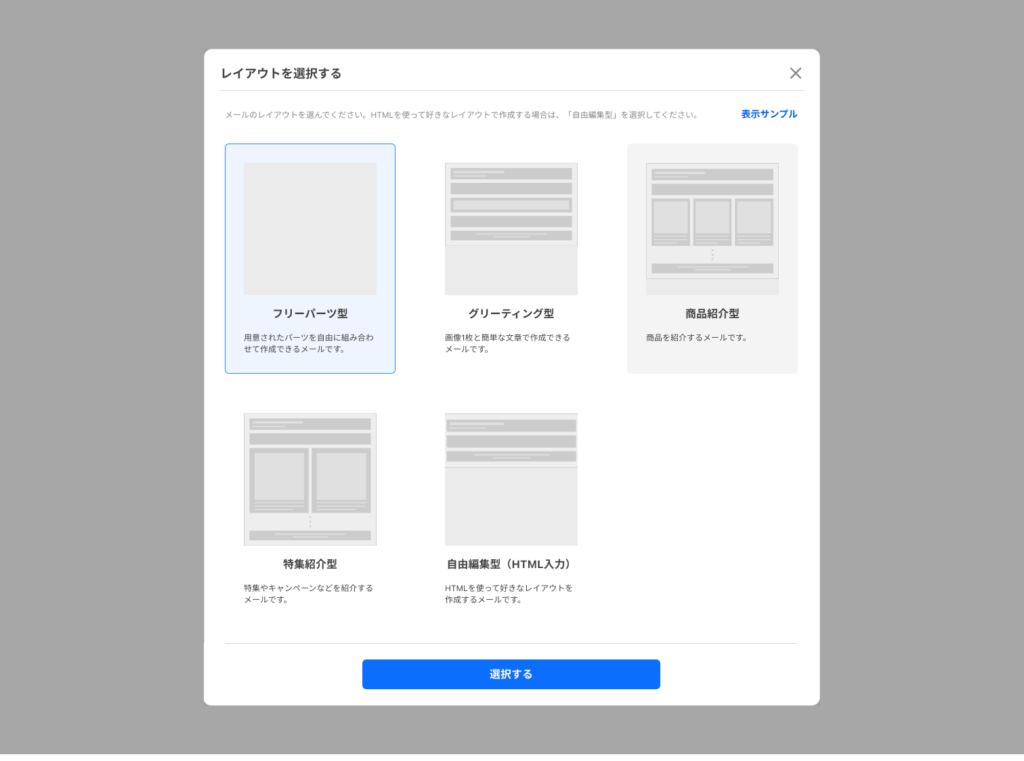This screenshot has width=1024, height=761.
Task: Click the 商品紹介型 title label
Action: coord(712,314)
